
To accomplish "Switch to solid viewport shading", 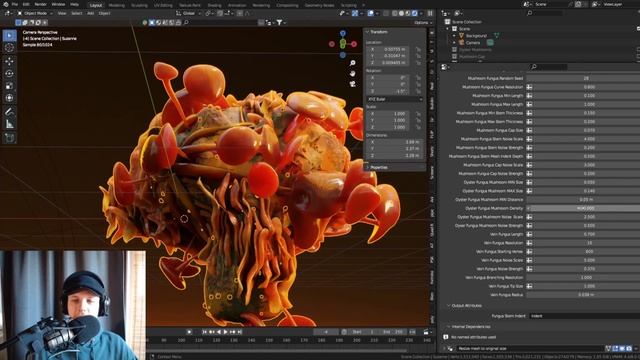I will (x=401, y=13).
